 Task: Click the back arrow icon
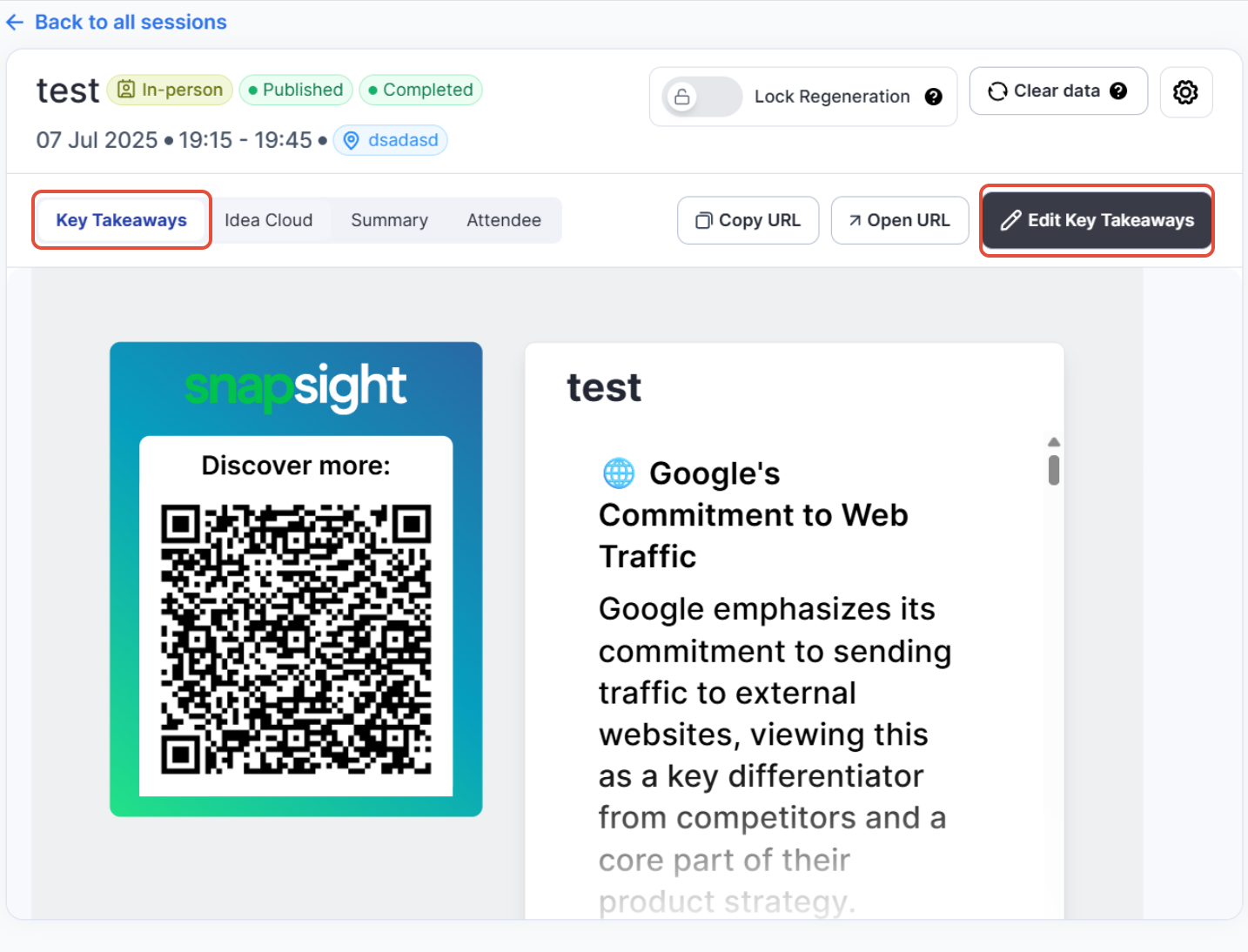click(15, 23)
